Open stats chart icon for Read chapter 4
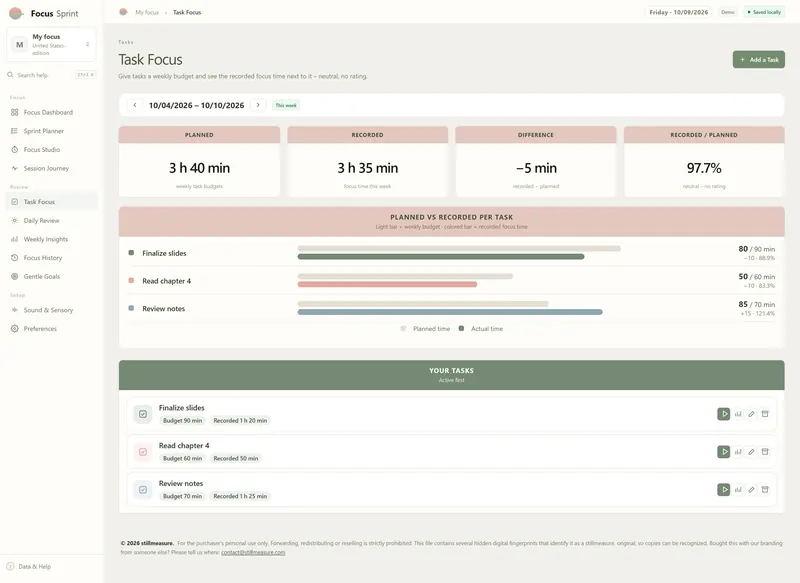800x583 pixels. pyautogui.click(x=738, y=452)
